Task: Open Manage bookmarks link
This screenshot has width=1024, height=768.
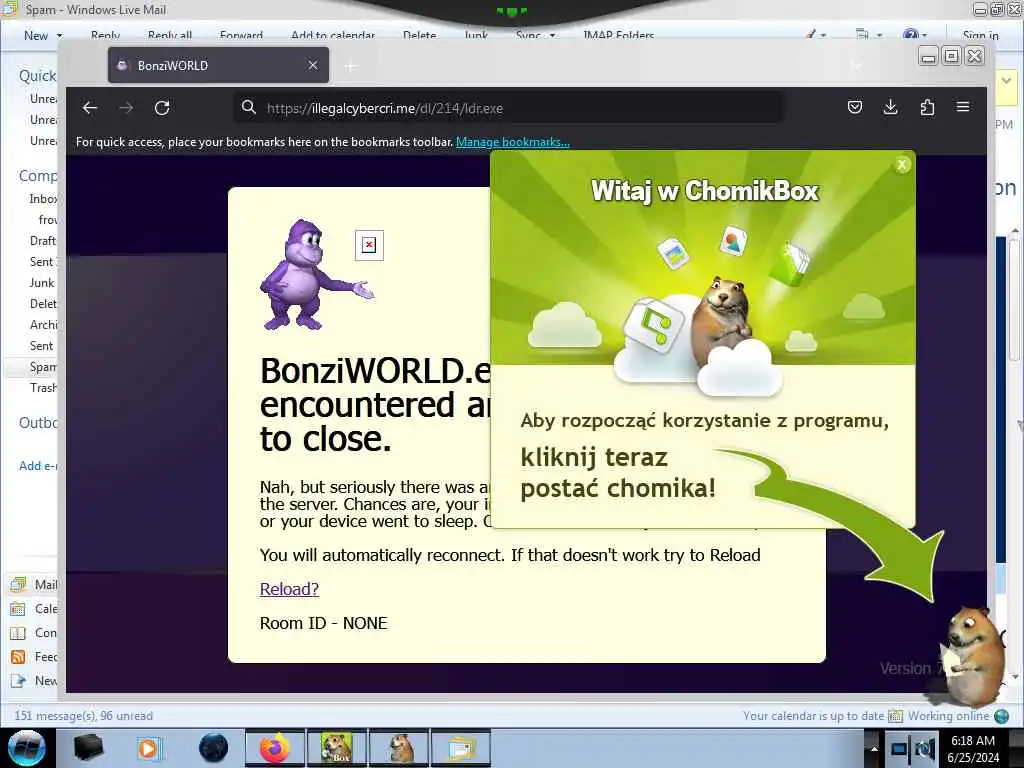Action: pos(513,142)
